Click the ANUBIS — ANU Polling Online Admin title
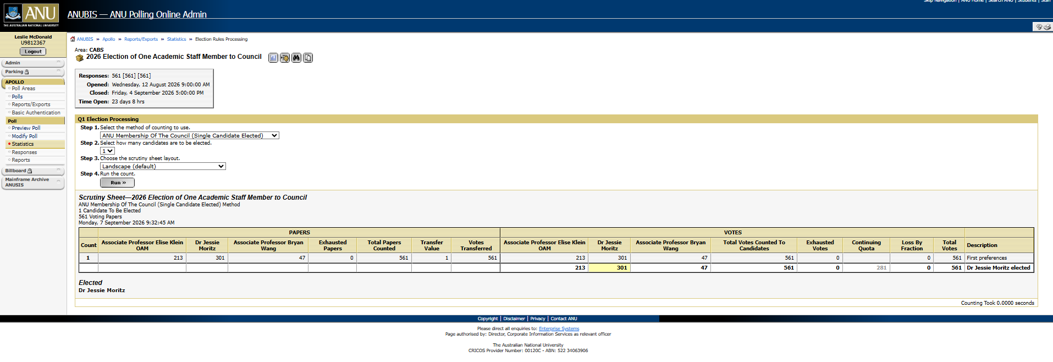The width and height of the screenshot is (1053, 362). [x=137, y=15]
